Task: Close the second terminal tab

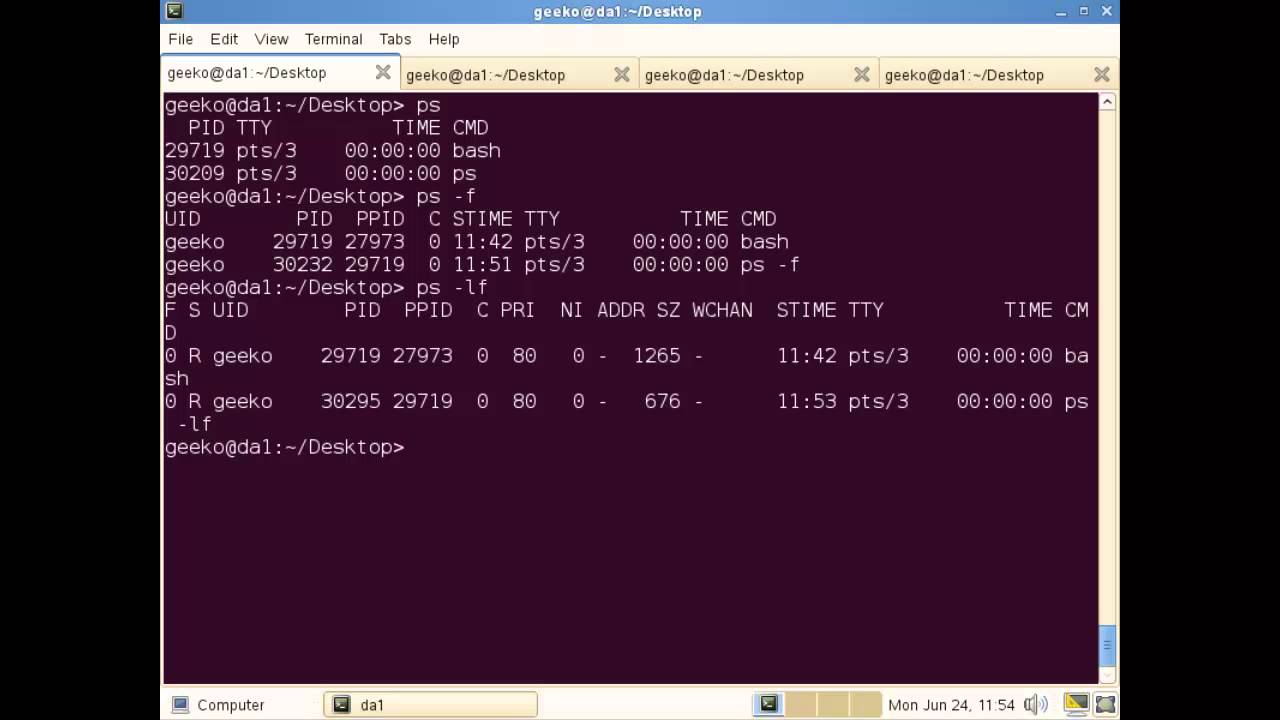Action: pos(622,75)
